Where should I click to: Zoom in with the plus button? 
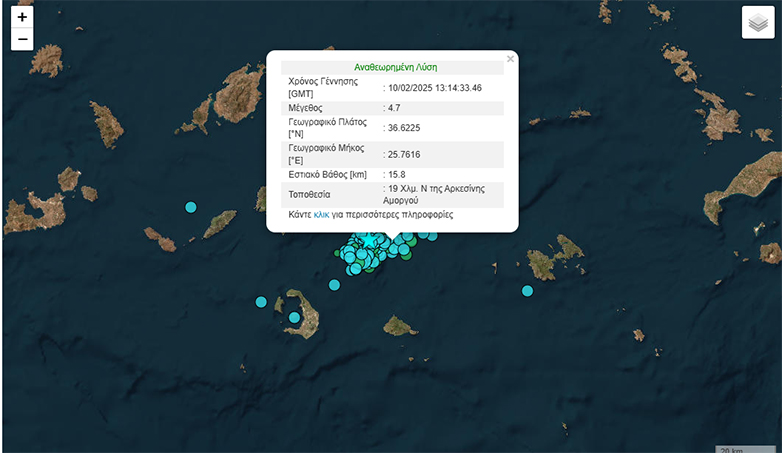(22, 17)
